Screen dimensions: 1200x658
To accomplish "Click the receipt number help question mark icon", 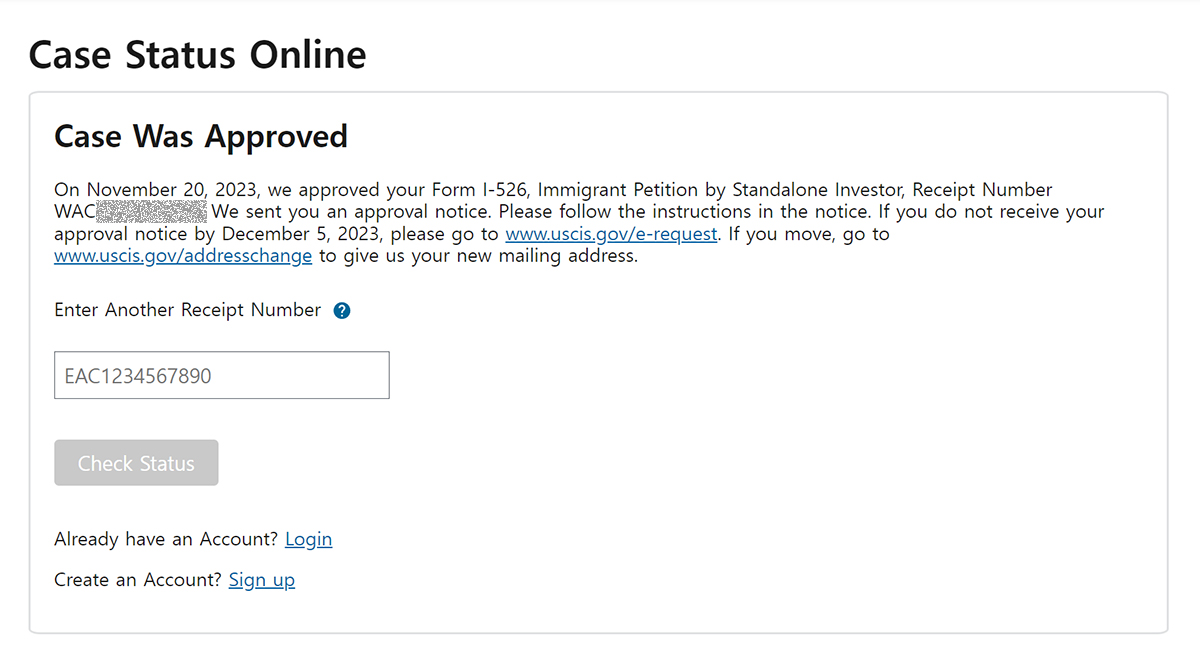I will coord(342,311).
